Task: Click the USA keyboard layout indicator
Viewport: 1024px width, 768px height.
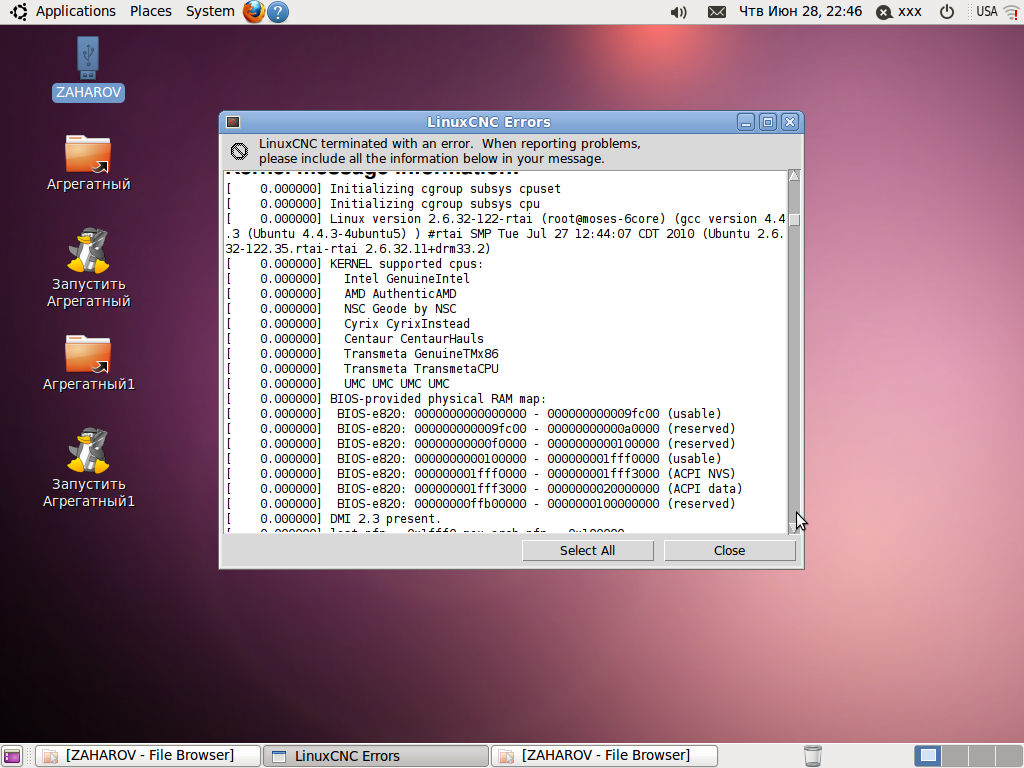Action: coord(986,12)
